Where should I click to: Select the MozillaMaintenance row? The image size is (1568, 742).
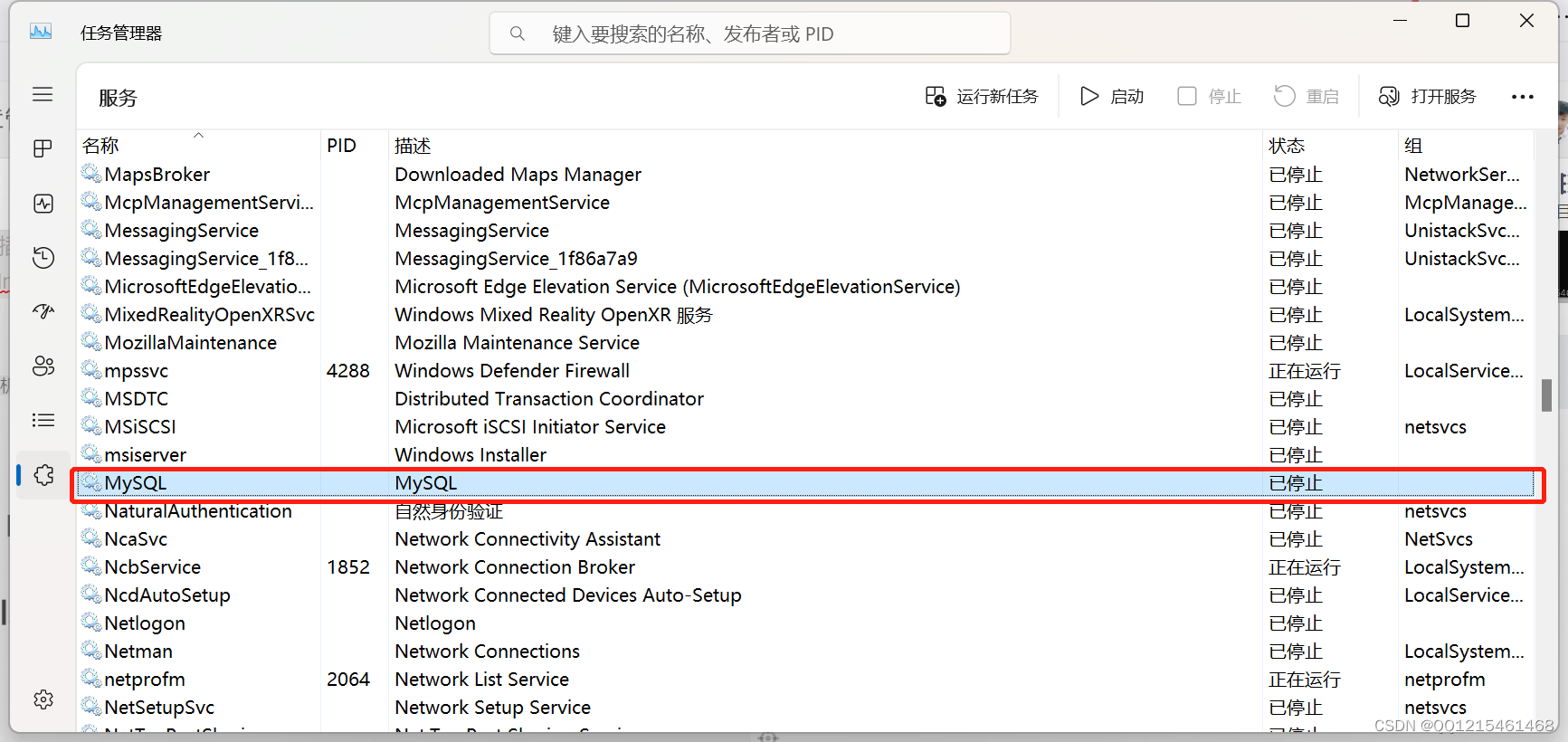[x=805, y=343]
